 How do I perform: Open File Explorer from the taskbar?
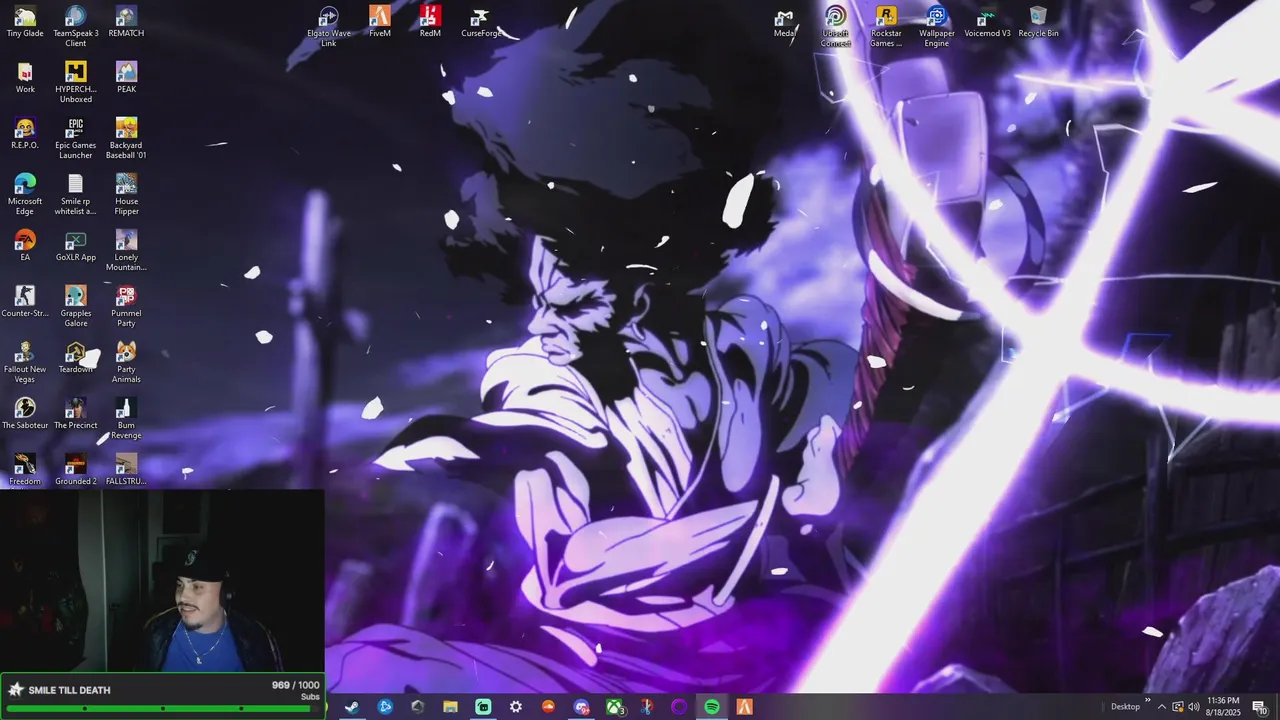point(450,707)
